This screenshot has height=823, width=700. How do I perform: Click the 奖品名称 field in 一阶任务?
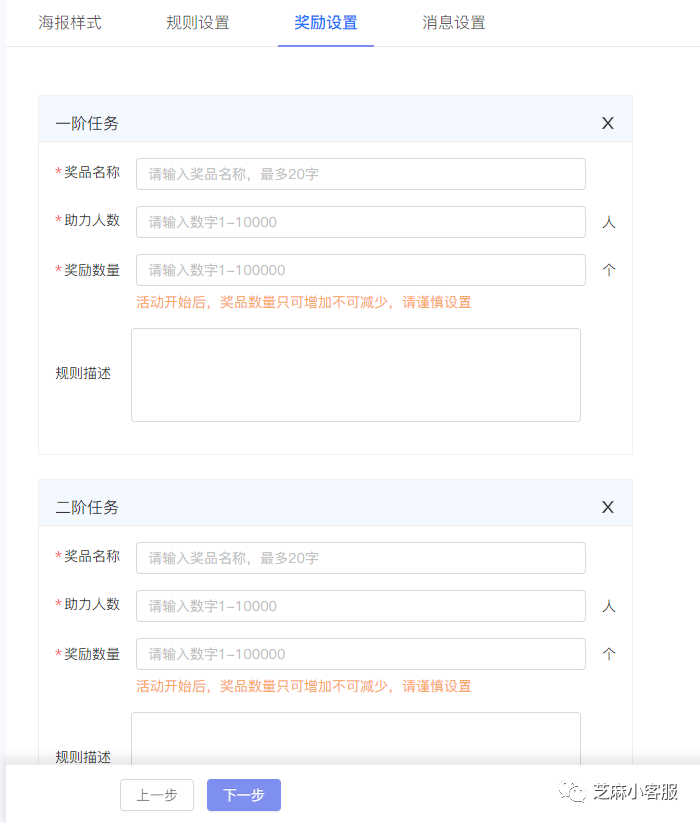361,174
